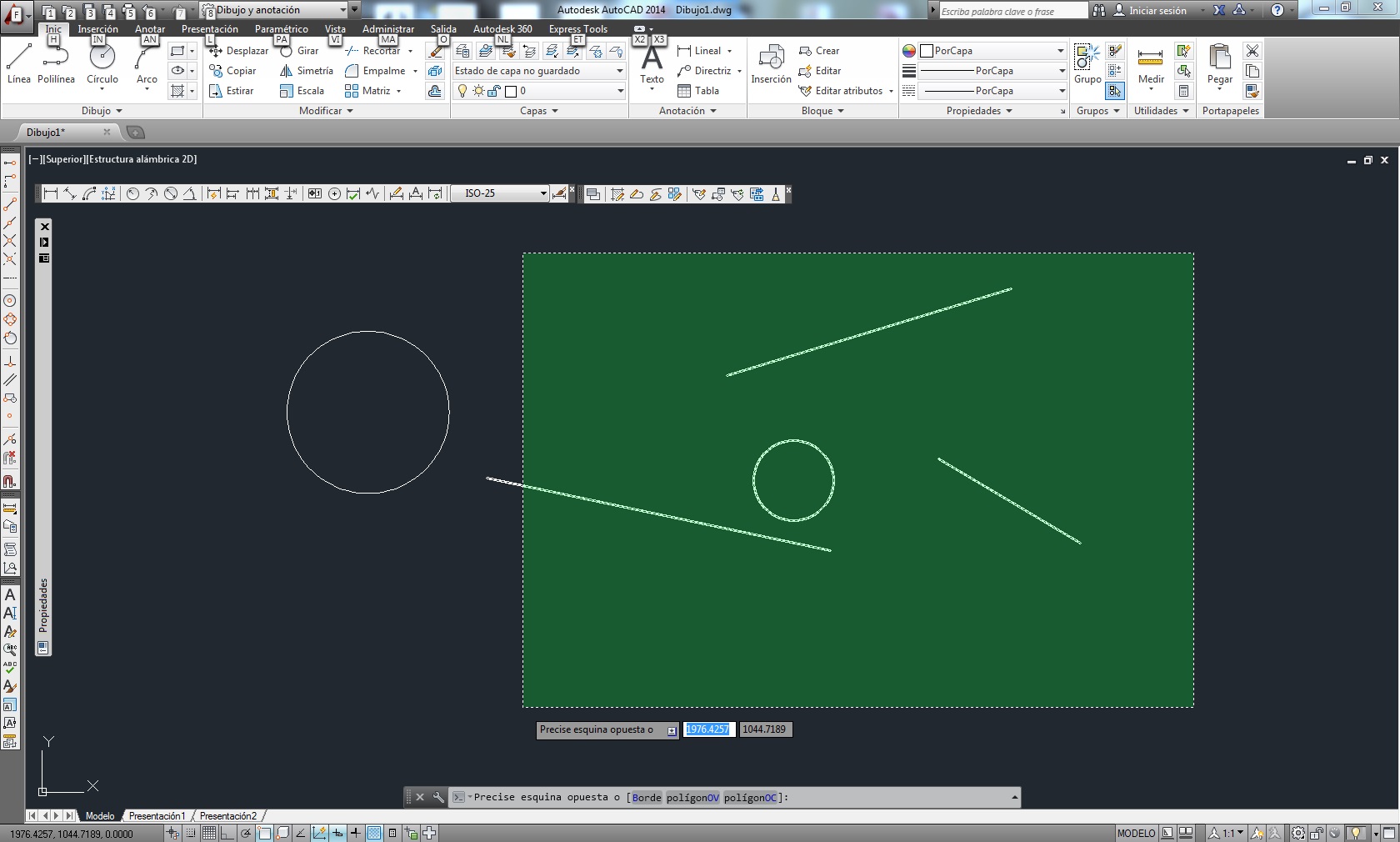Image resolution: width=1400 pixels, height=842 pixels.
Task: Toggle snap mode in status bar
Action: click(x=191, y=833)
